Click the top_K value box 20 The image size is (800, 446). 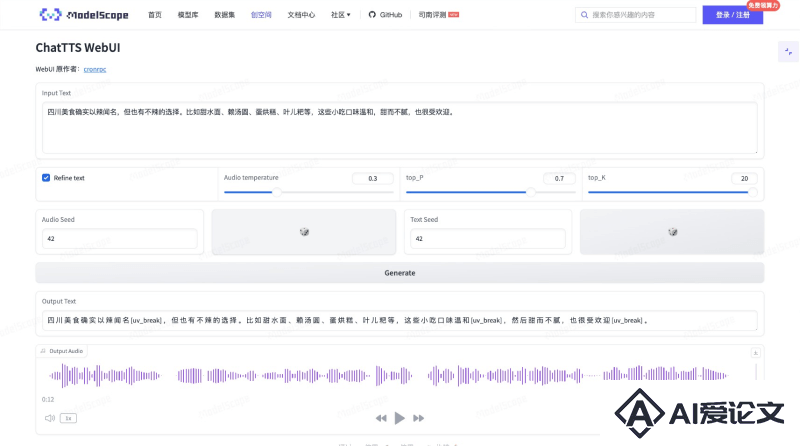744,178
